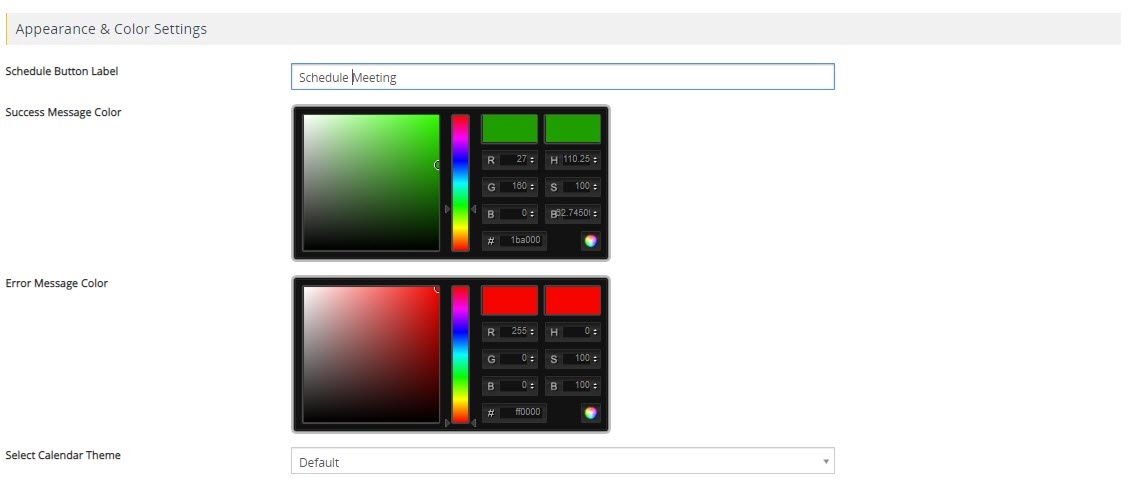Open the Select Calendar Theme dropdown
The width and height of the screenshot is (1130, 485).
(x=562, y=461)
